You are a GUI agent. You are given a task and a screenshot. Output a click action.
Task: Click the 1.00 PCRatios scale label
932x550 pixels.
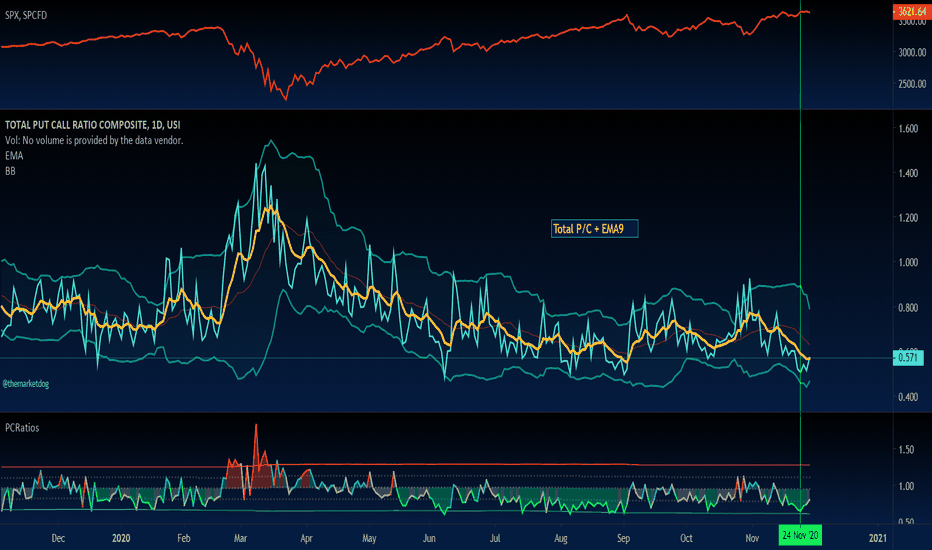pos(906,486)
